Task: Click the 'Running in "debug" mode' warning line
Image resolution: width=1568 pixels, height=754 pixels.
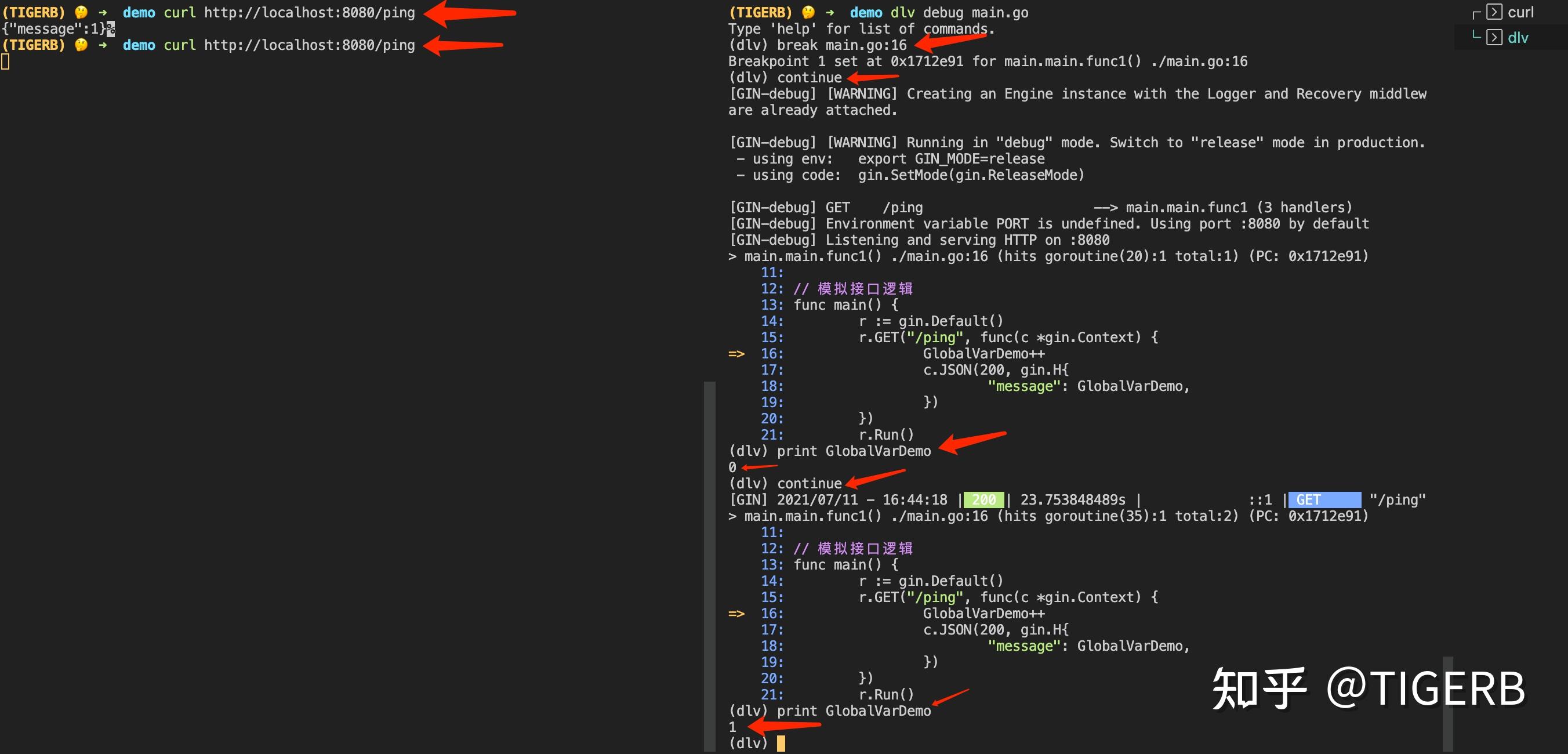Action: pos(1077,143)
